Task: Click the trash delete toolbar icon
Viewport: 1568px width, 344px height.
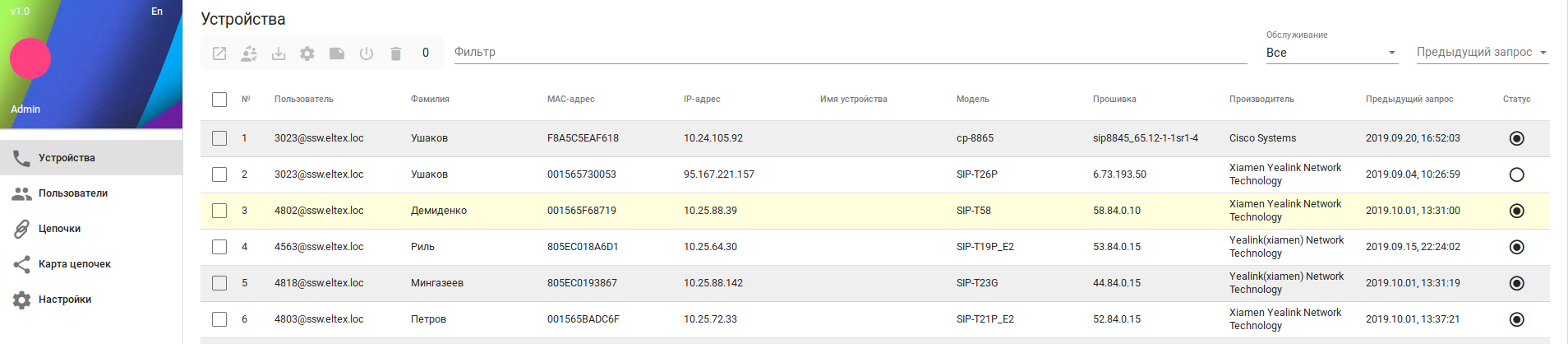Action: [x=395, y=53]
